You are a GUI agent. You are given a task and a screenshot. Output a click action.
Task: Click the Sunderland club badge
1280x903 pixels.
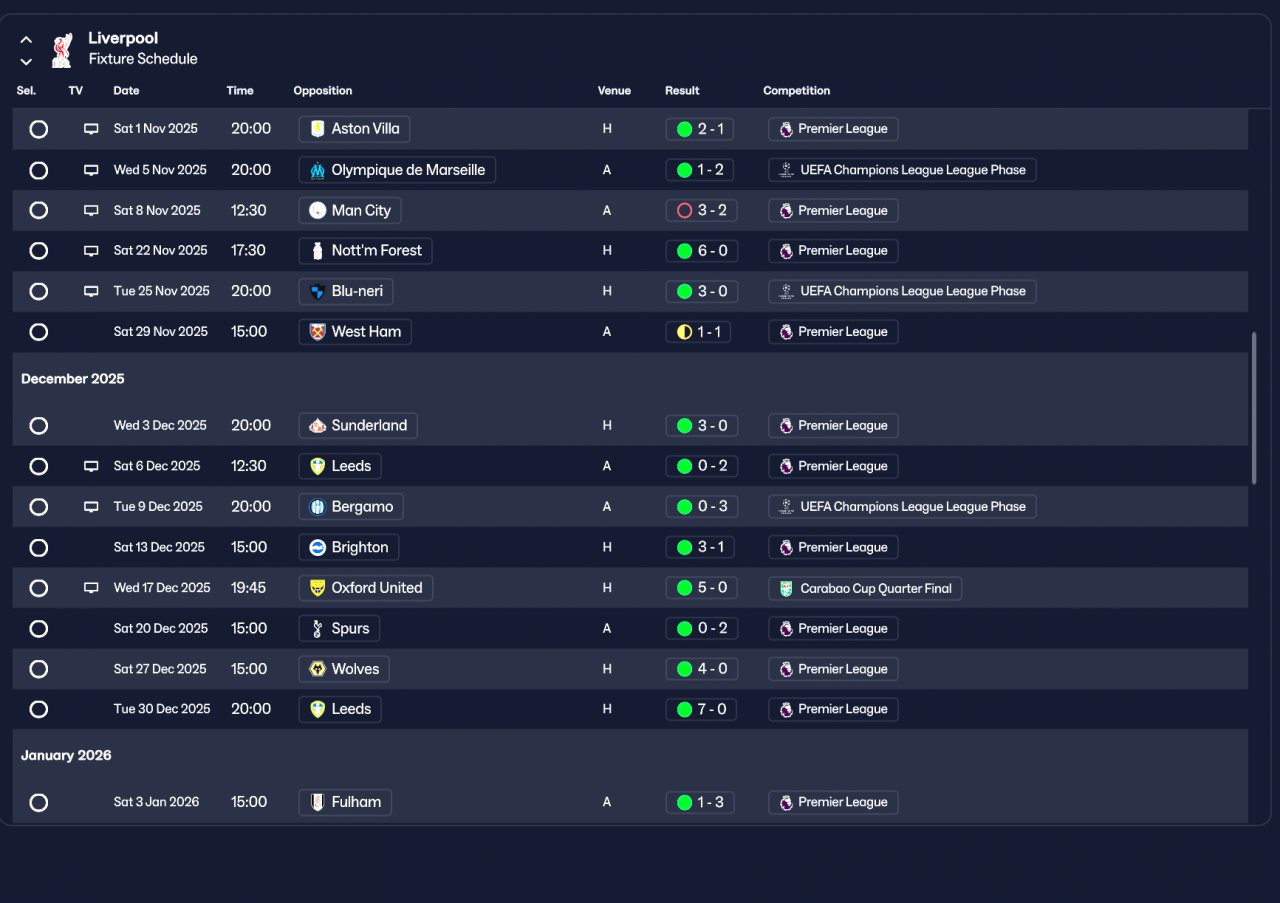point(317,426)
